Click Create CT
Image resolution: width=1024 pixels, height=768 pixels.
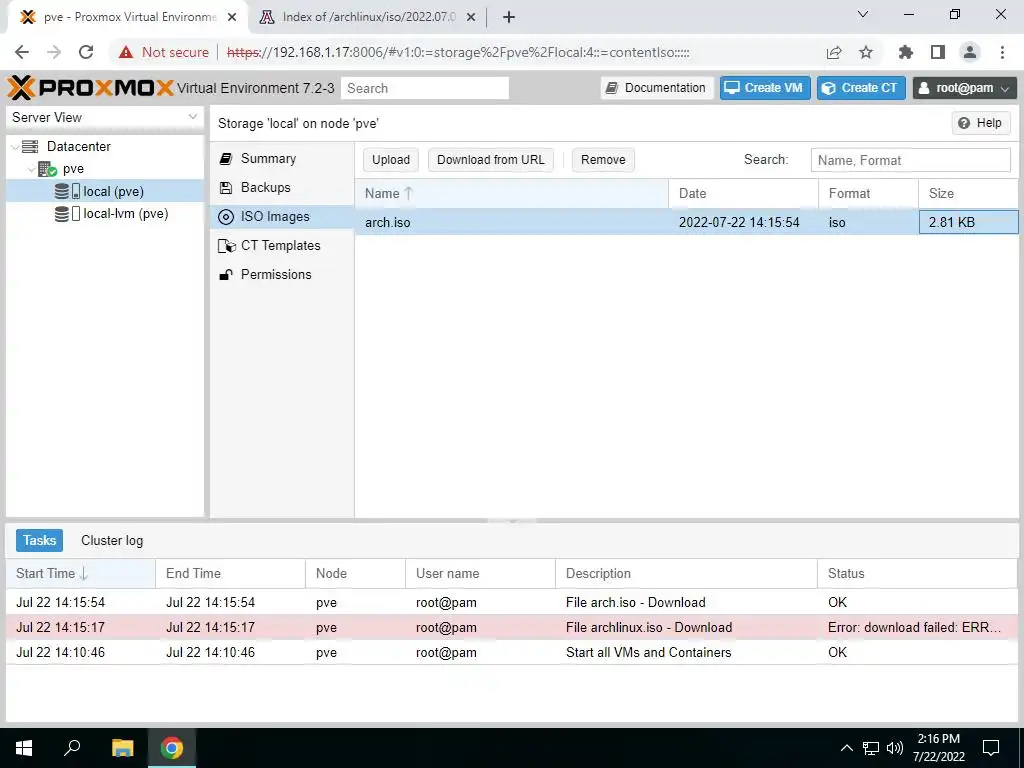pyautogui.click(x=861, y=88)
